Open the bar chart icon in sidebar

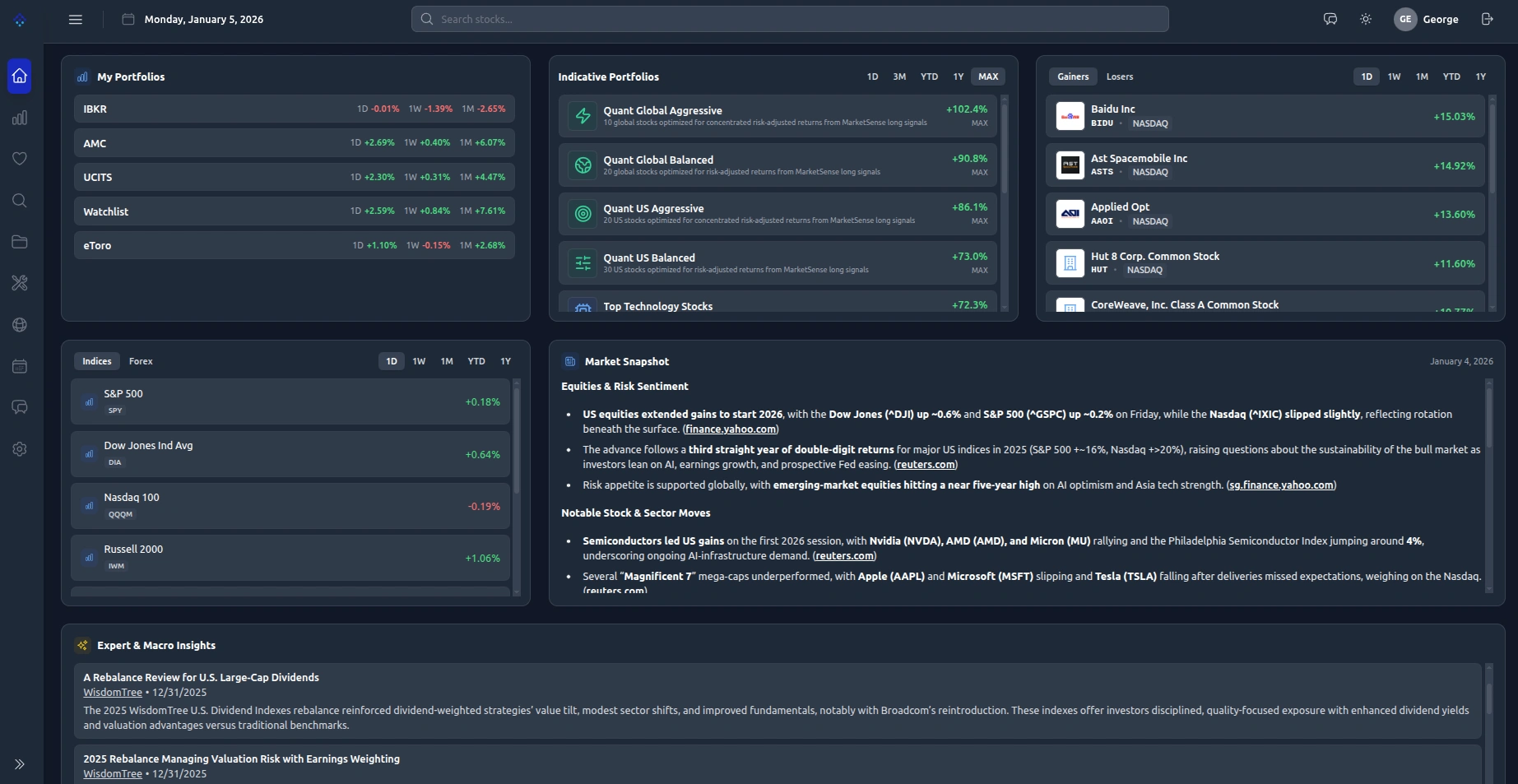coord(20,118)
